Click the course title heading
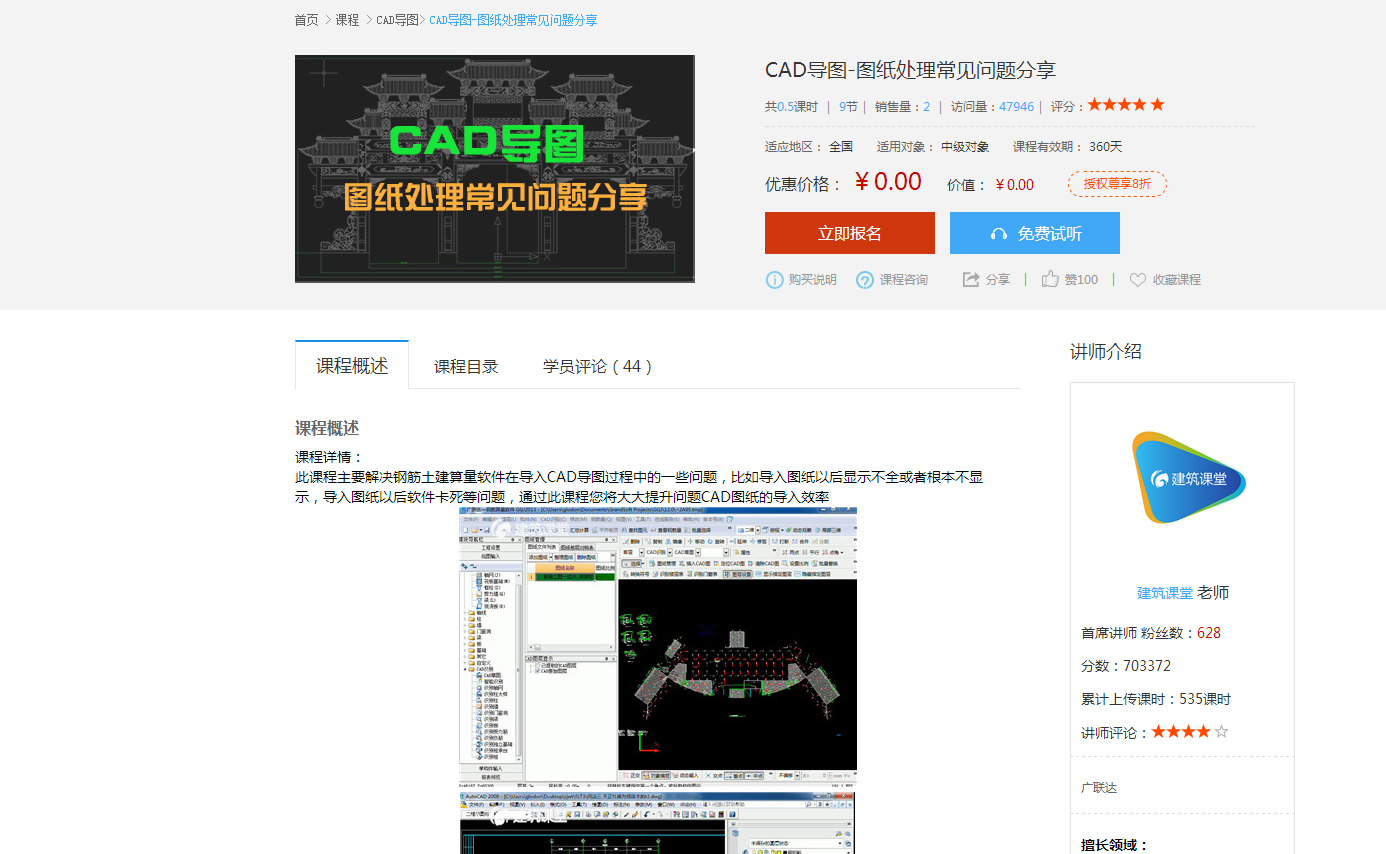The width and height of the screenshot is (1386, 854). tap(910, 70)
